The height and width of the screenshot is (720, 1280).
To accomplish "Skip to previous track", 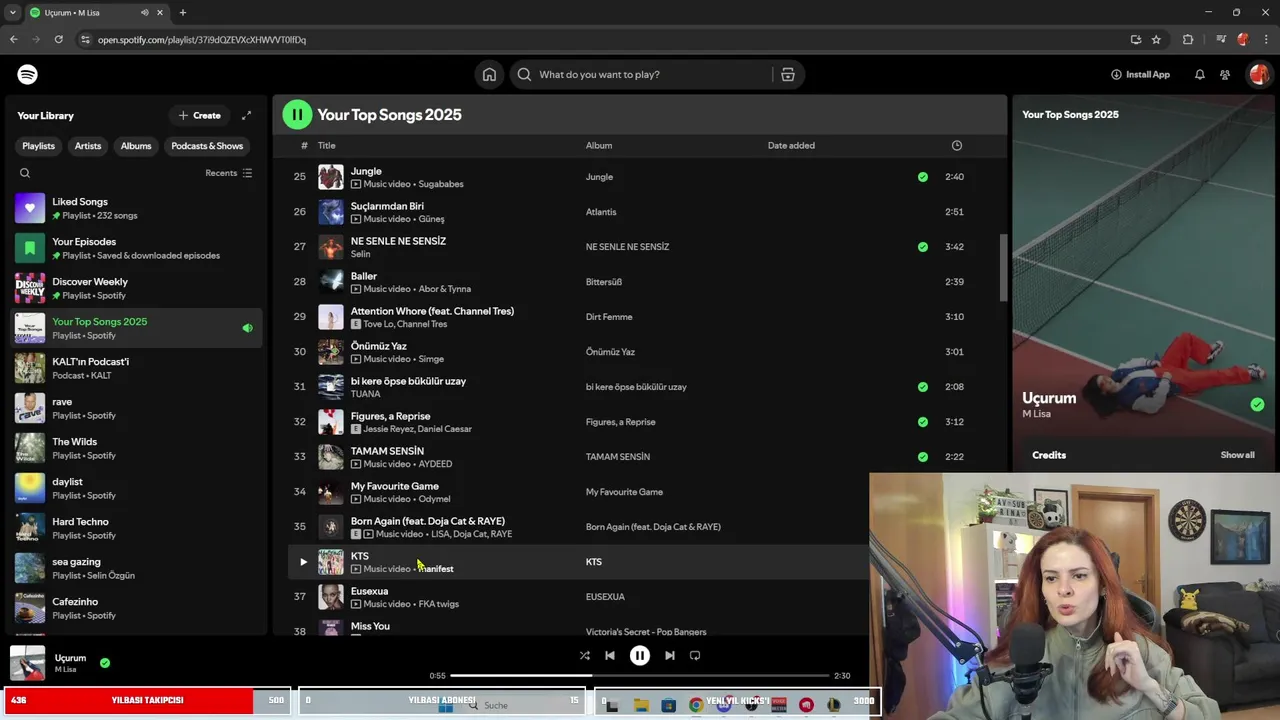I will tap(610, 655).
